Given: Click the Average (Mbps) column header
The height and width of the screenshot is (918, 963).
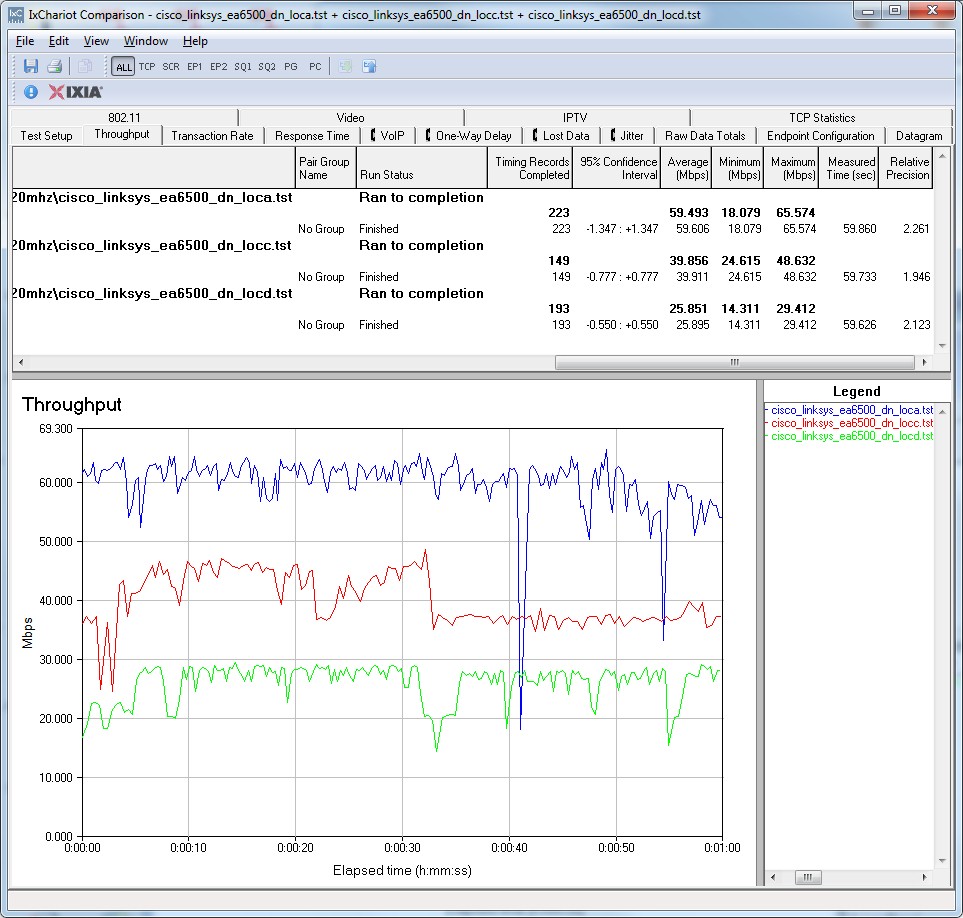Looking at the screenshot, I should [687, 168].
